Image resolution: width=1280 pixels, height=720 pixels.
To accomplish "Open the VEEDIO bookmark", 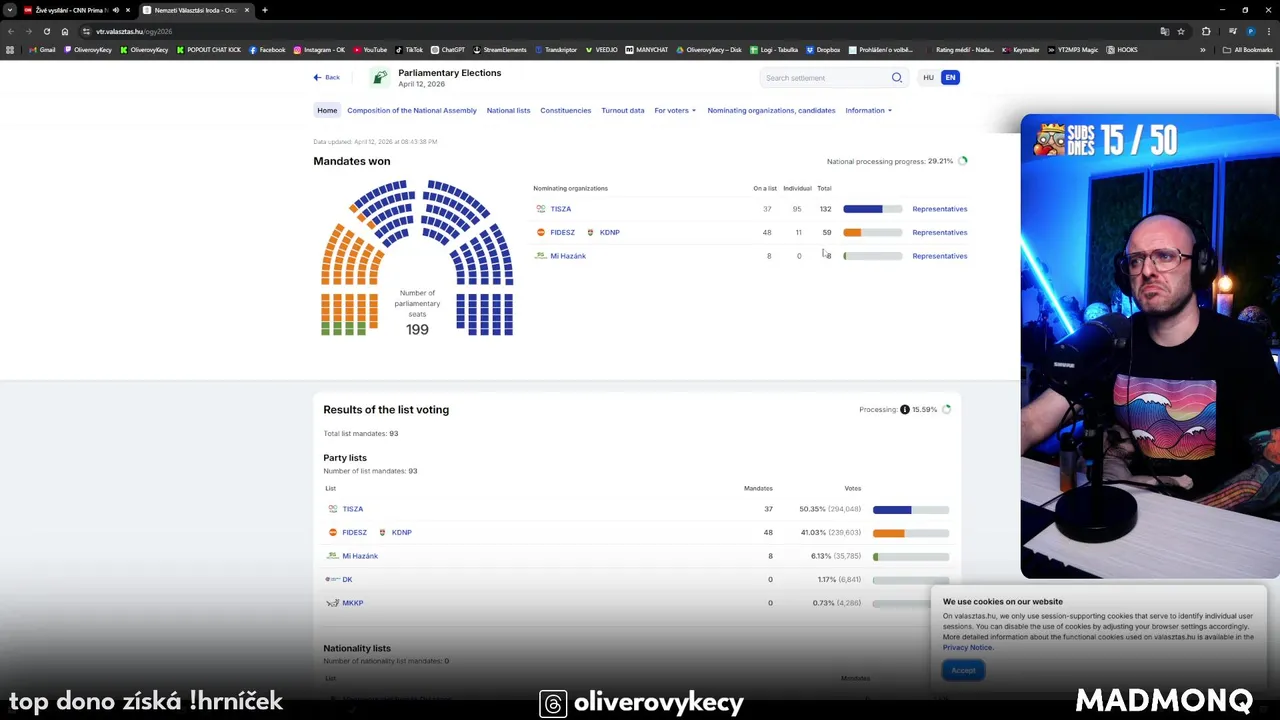I will (x=601, y=50).
